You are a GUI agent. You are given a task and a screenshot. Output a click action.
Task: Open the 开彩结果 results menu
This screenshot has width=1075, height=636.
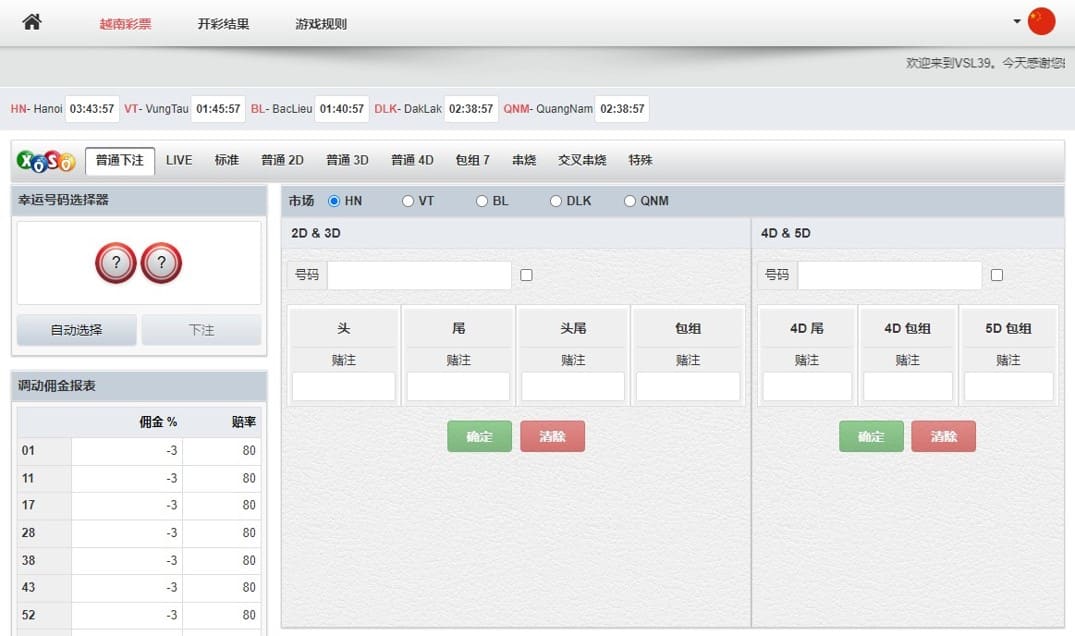(x=224, y=24)
